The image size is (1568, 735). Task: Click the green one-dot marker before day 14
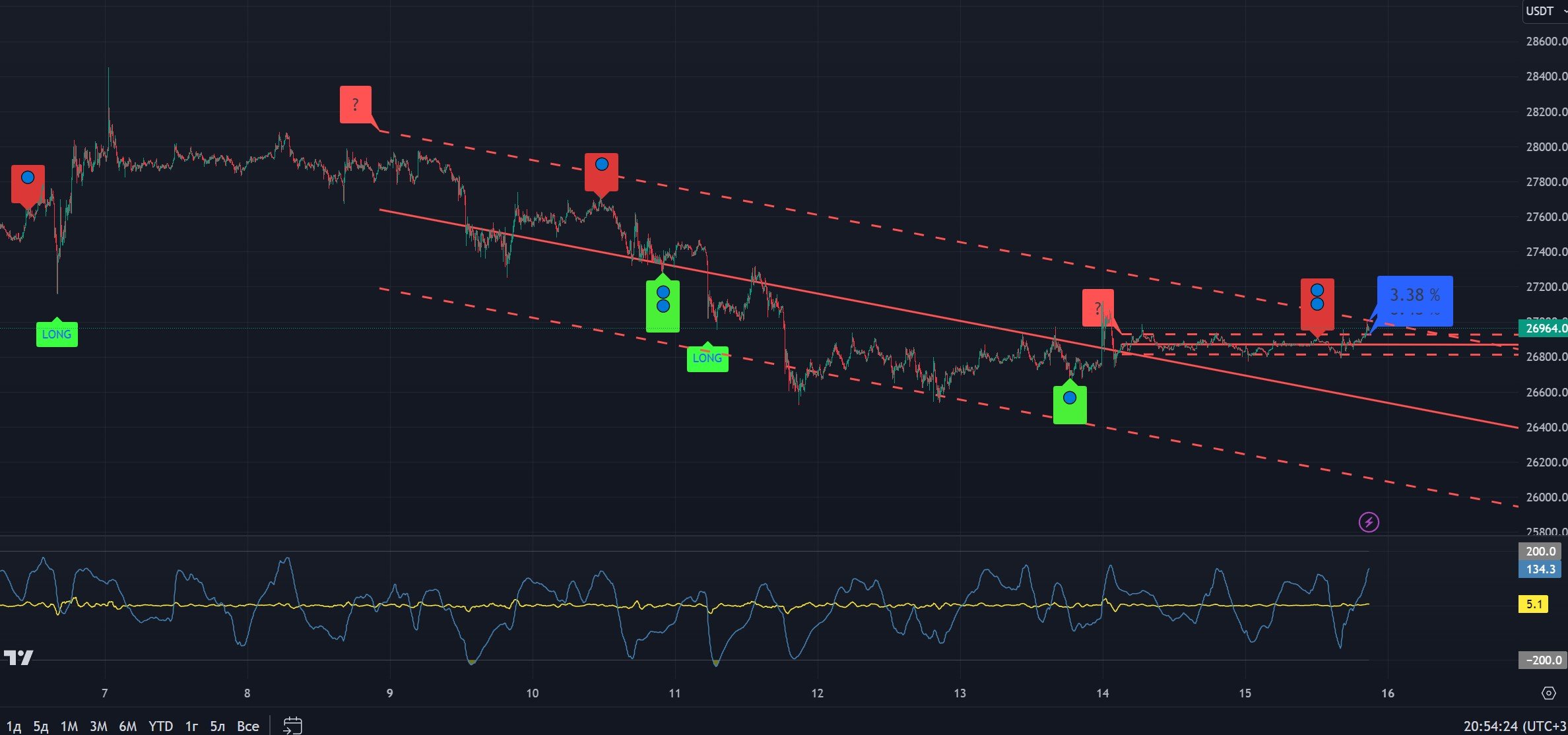tap(1070, 404)
